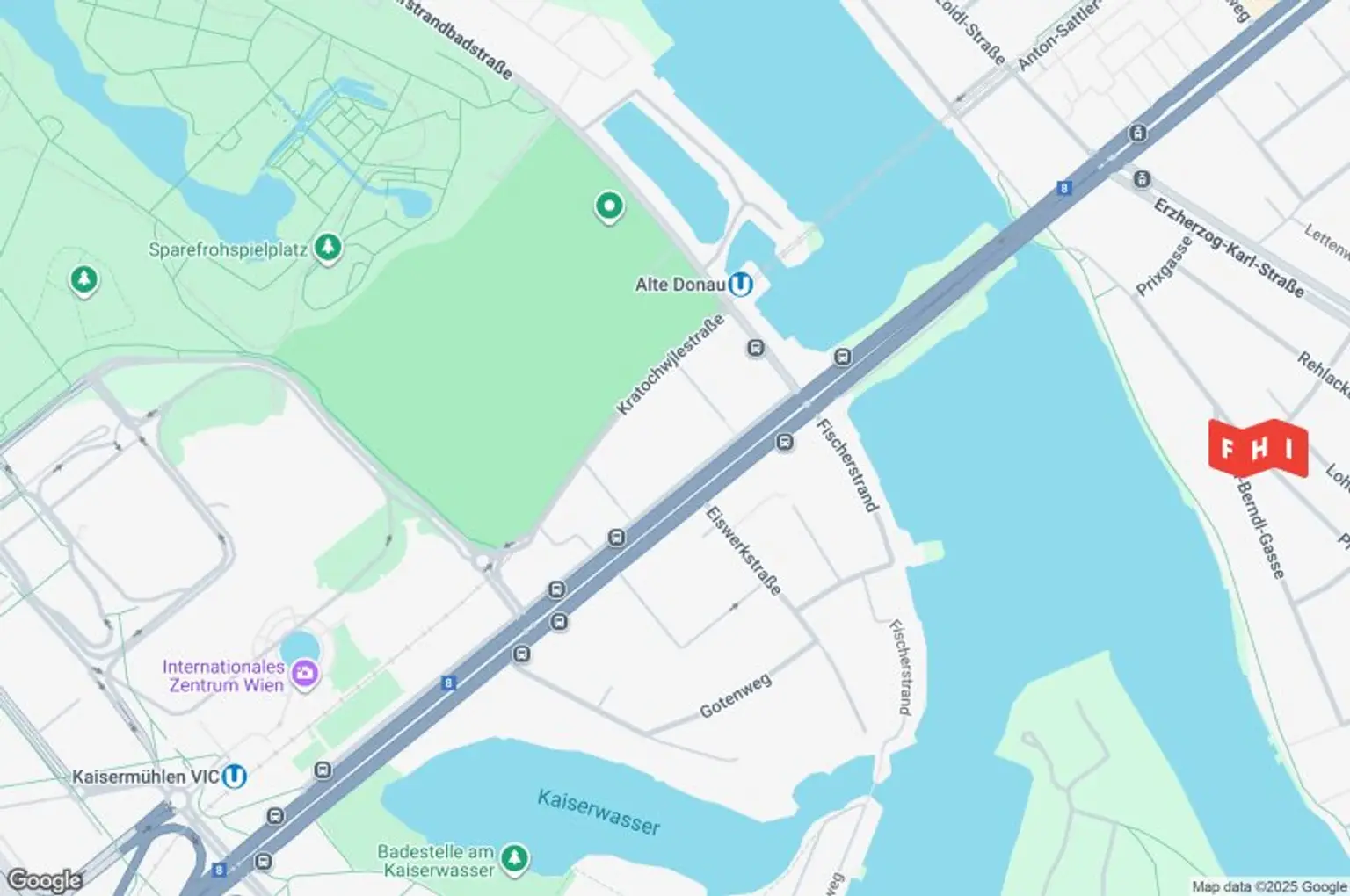Select the Kaisermühlen VIC U-Bahn icon
1350x896 pixels.
[x=234, y=777]
